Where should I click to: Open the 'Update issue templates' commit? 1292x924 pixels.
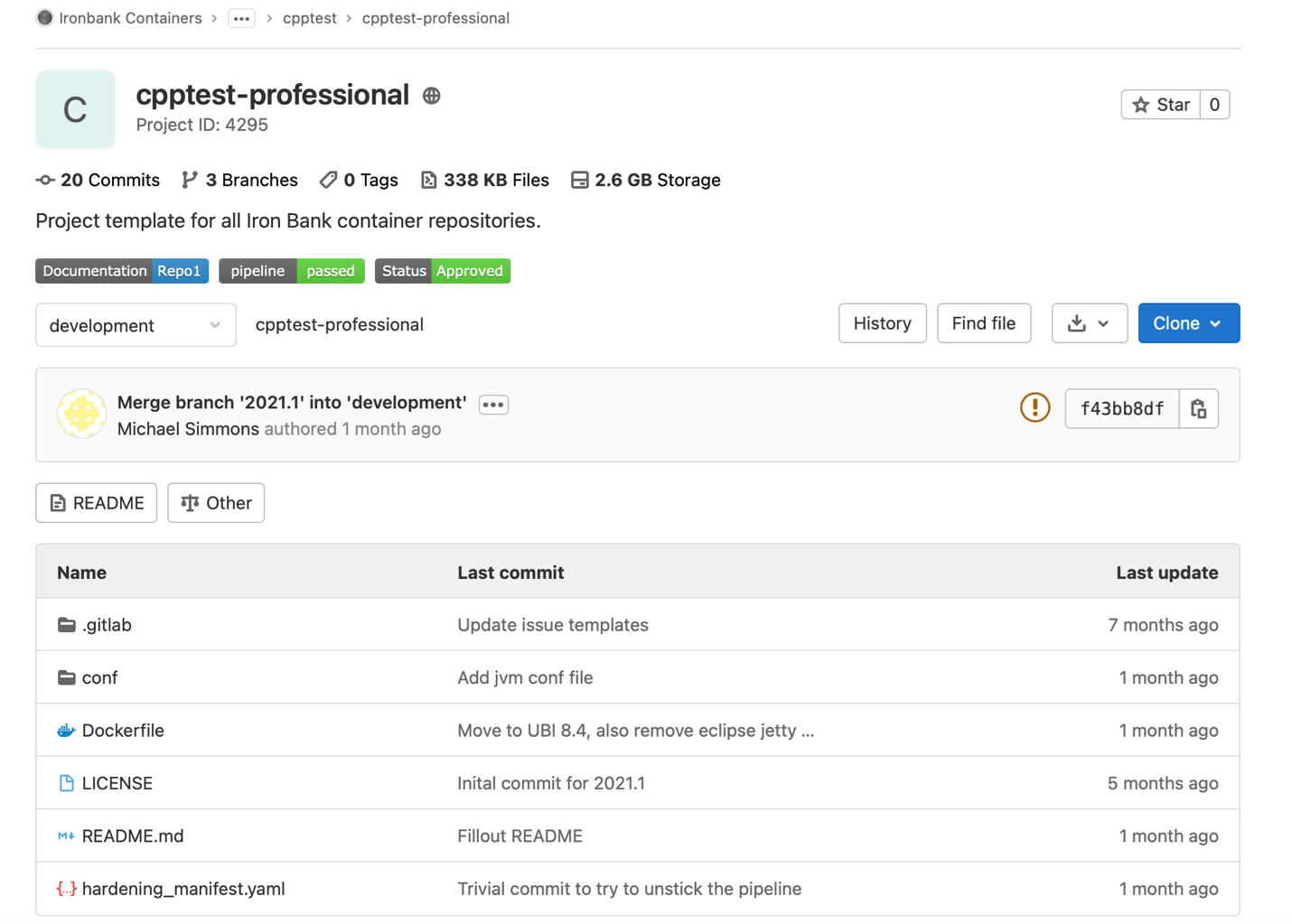(x=552, y=624)
